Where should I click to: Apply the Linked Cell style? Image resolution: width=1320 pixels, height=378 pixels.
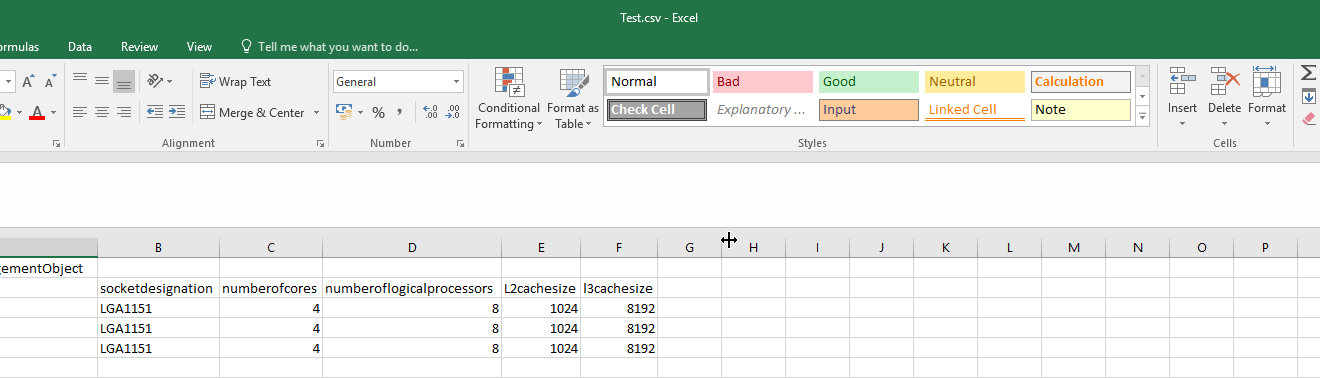(975, 110)
